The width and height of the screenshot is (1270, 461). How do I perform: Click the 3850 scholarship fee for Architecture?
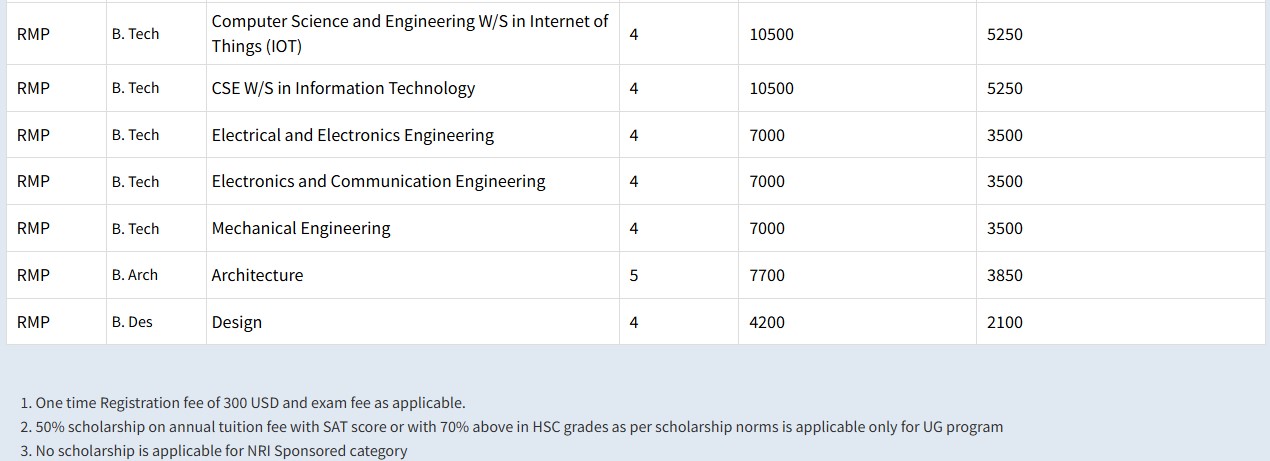[1004, 275]
